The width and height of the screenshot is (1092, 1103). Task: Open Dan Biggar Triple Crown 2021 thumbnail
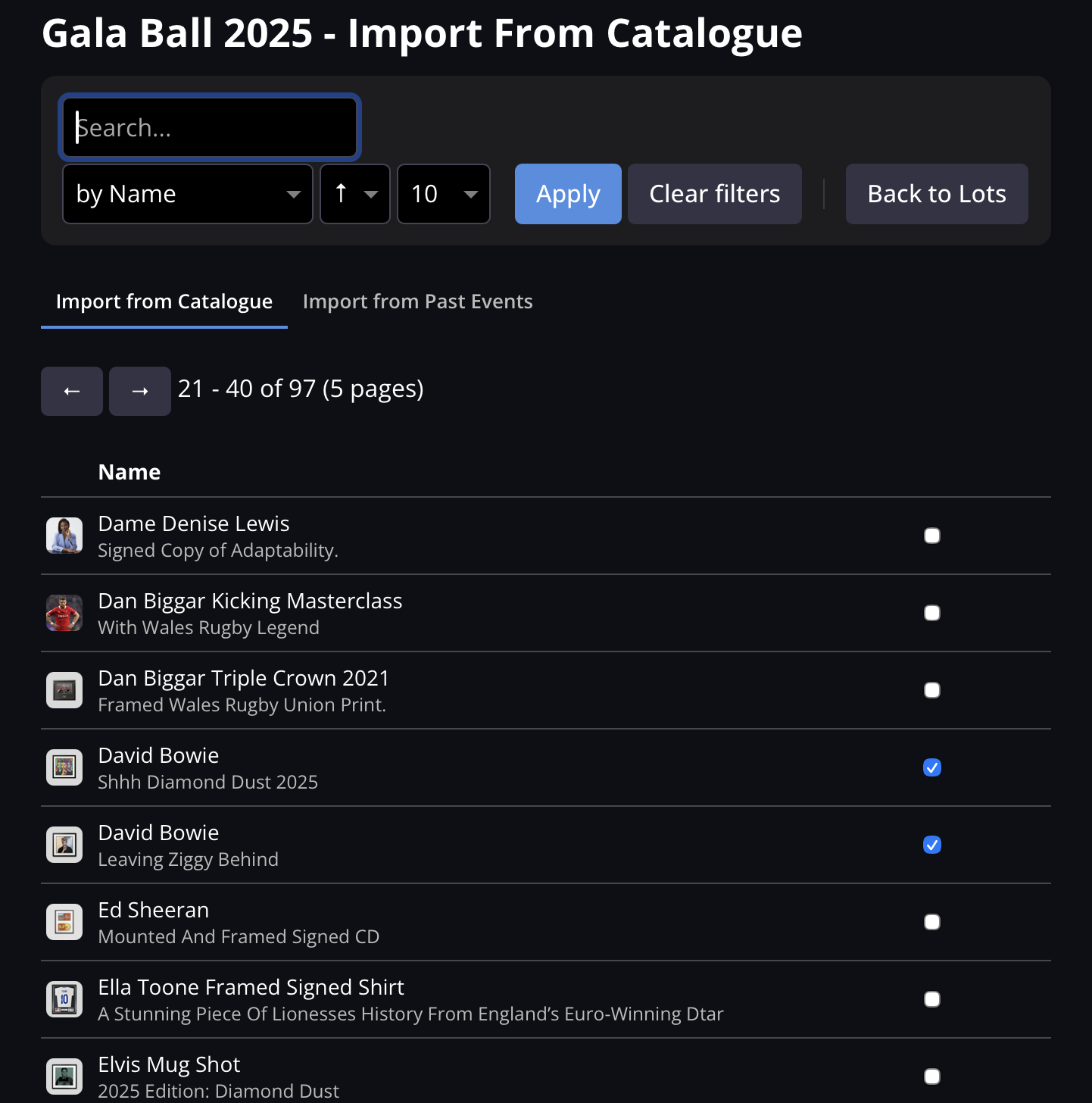64,690
